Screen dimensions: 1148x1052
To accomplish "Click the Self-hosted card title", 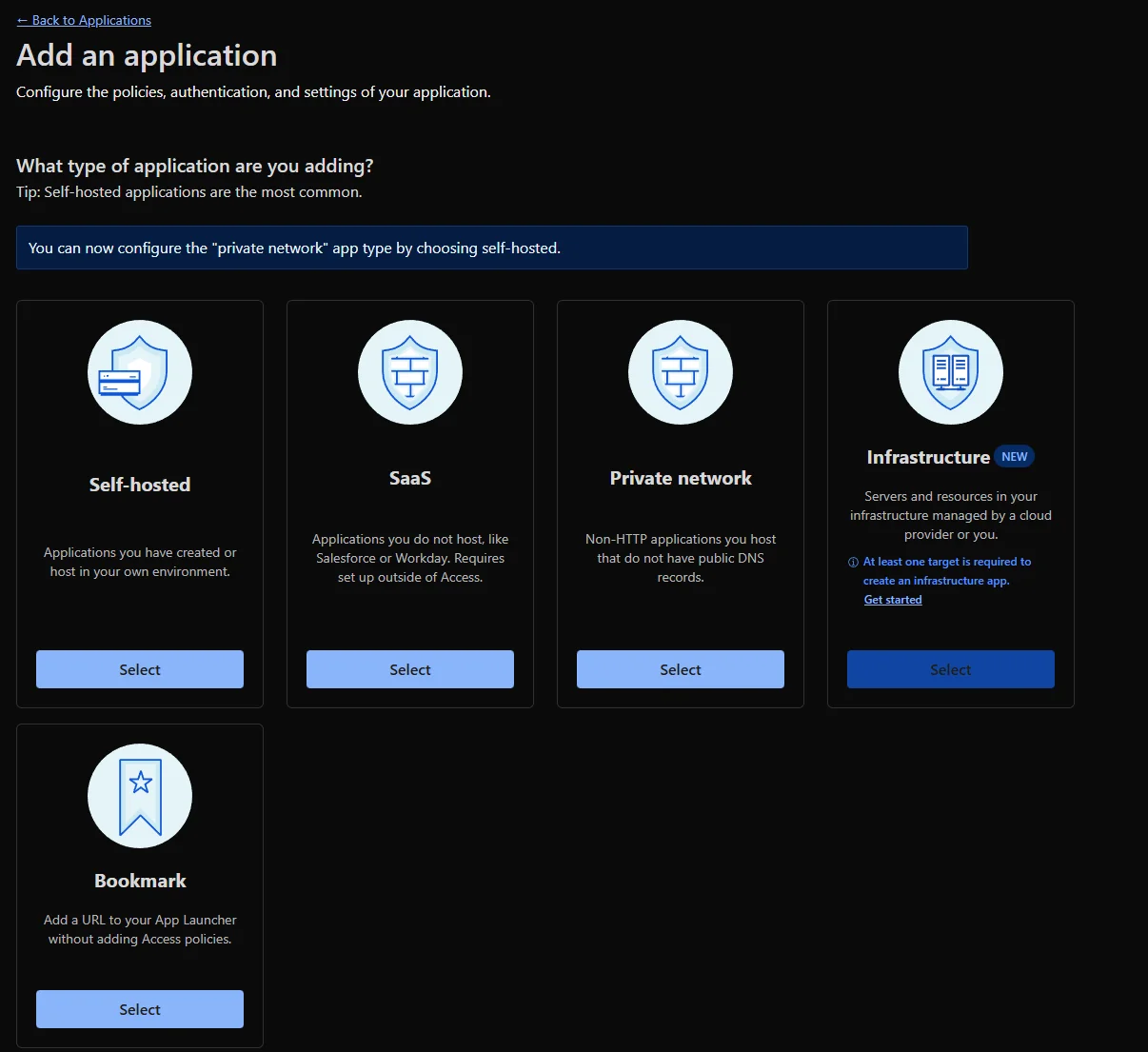I will 140,485.
